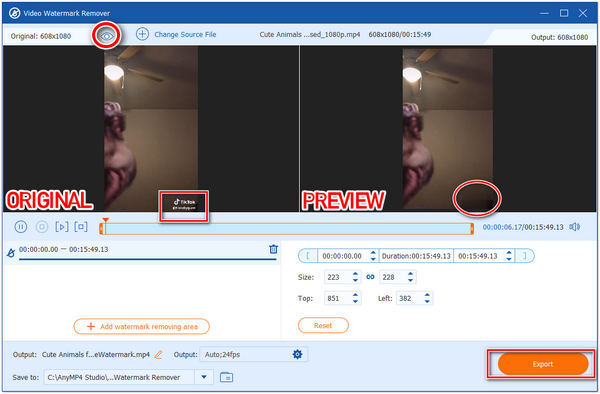Click the plus icon beside Change Source File
The image size is (600, 394).
point(142,34)
